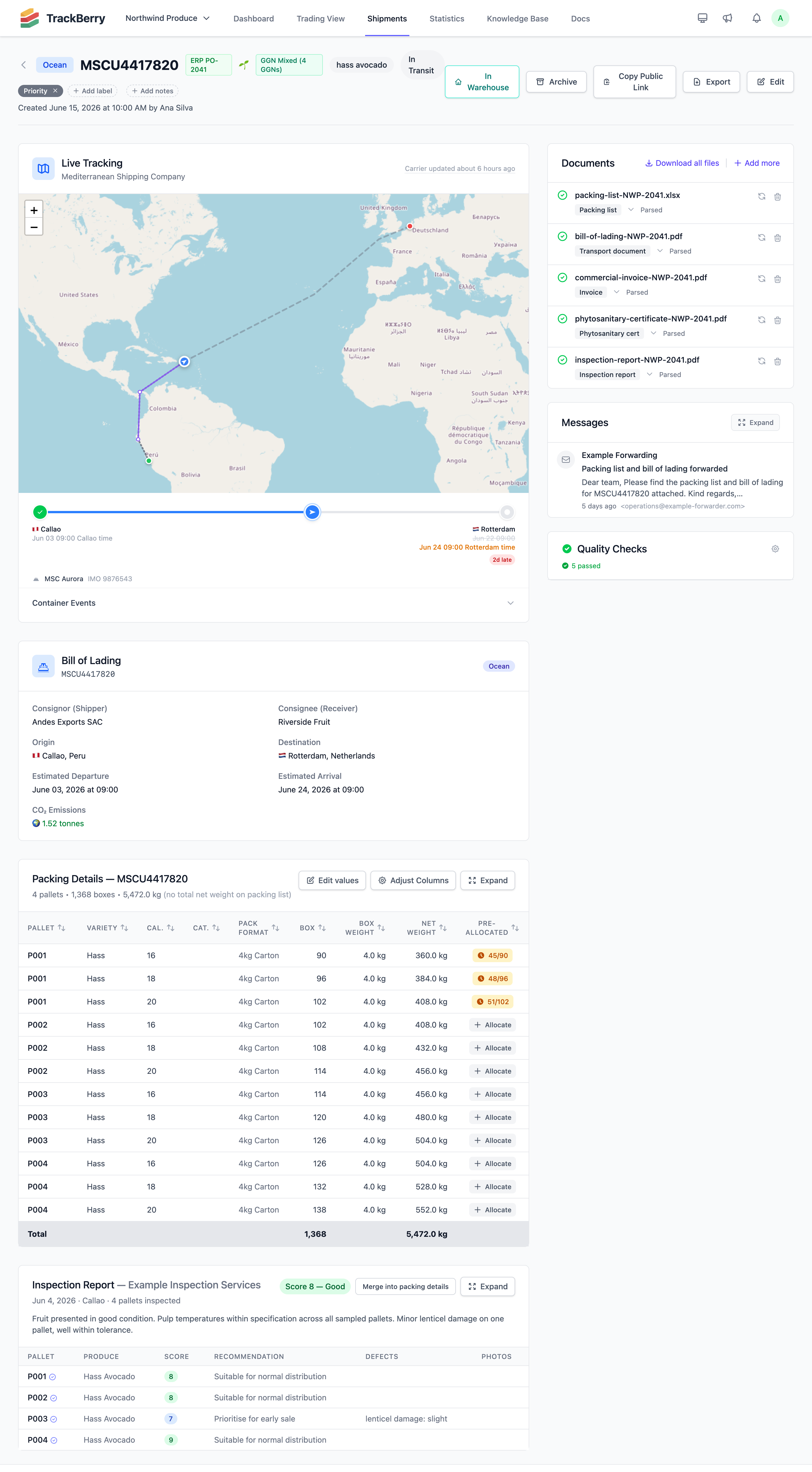The height and width of the screenshot is (1472, 812).
Task: Open the Statistics tab
Action: click(447, 18)
